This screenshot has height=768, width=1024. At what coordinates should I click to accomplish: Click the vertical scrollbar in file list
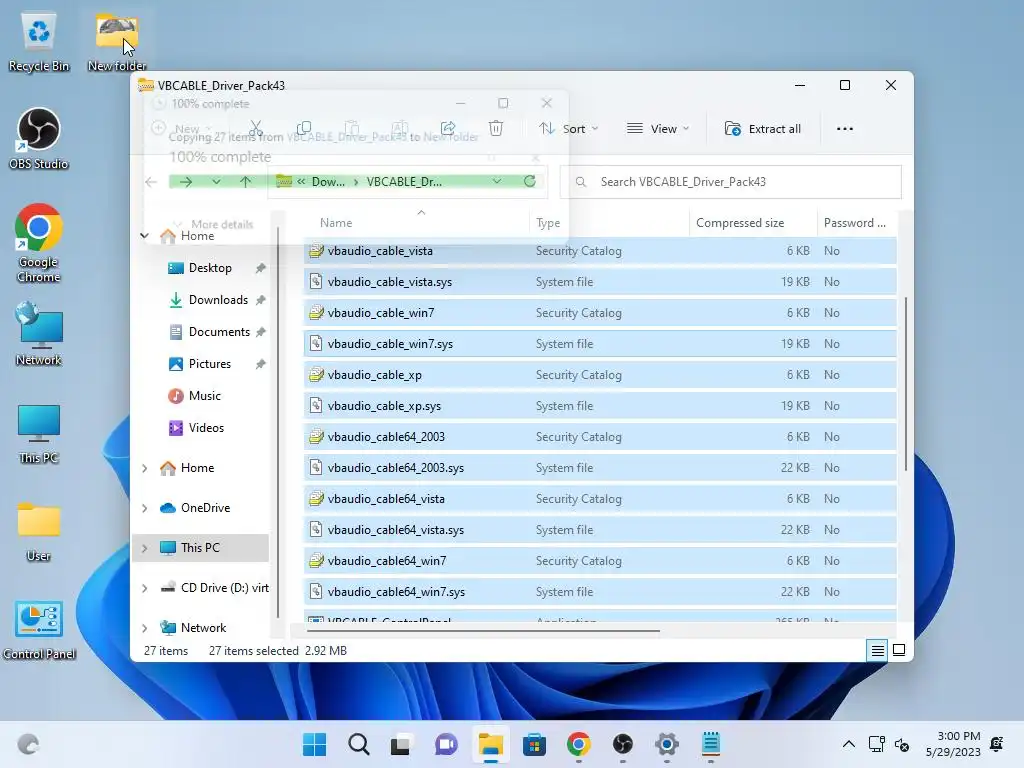[906, 384]
